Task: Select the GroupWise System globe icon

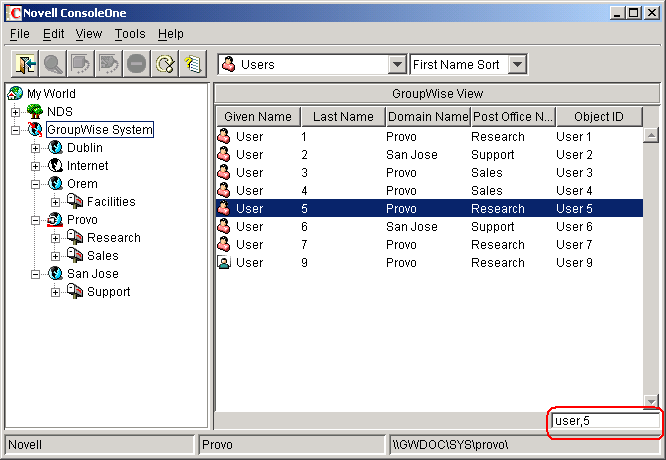Action: click(x=35, y=130)
